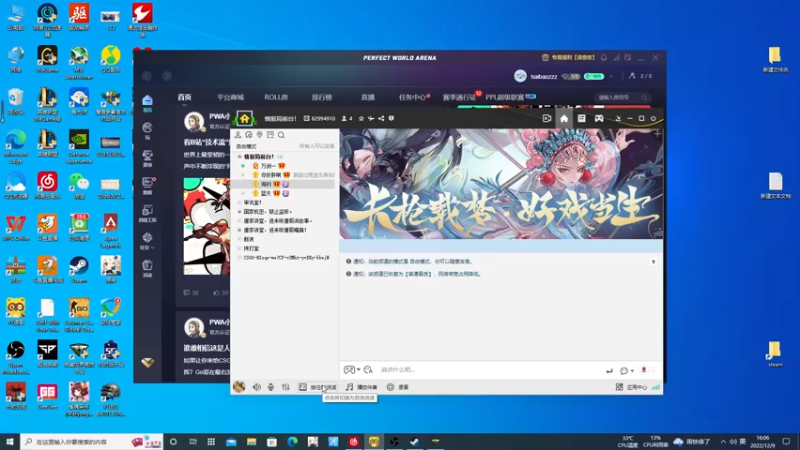Mute the speaker at YY bottom bar
The image size is (800, 450).
pyautogui.click(x=257, y=387)
